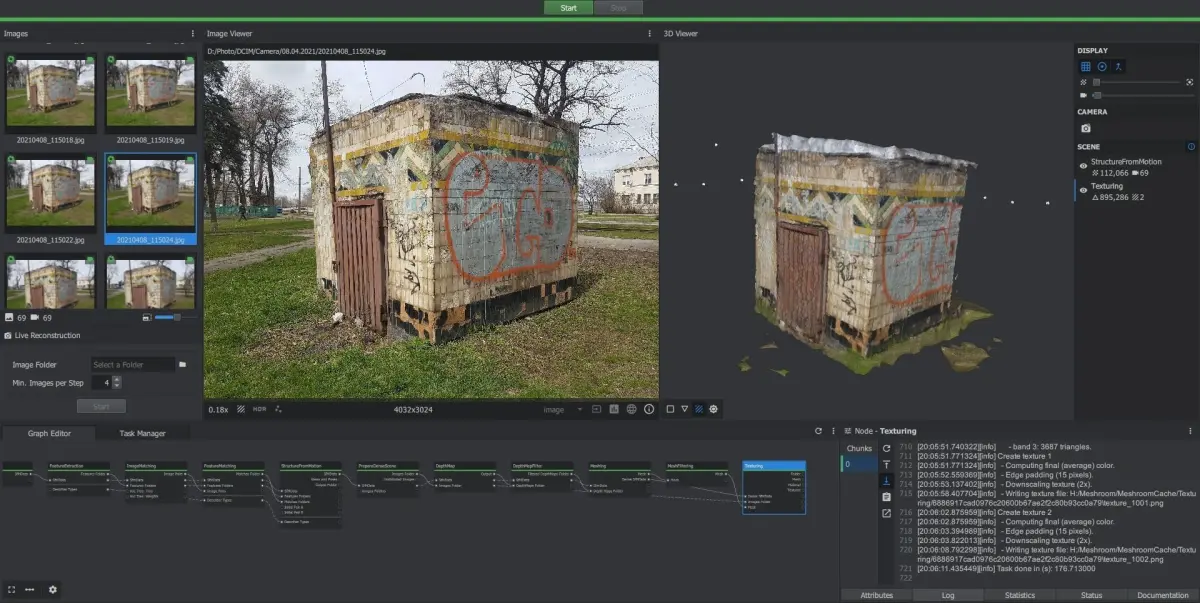Toggle HDR mode in Image Viewer
Image resolution: width=1200 pixels, height=603 pixels.
click(x=260, y=409)
